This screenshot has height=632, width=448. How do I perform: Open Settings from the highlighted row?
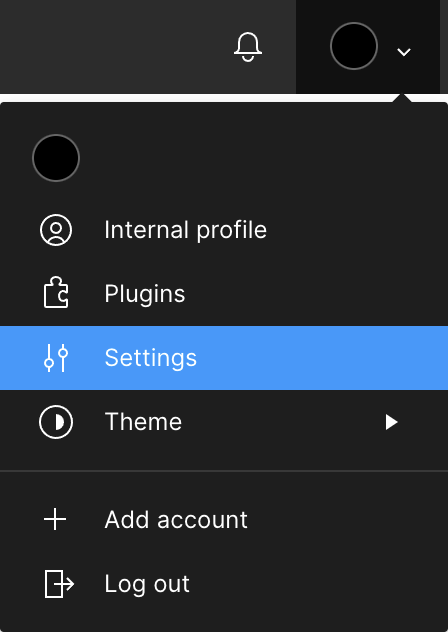click(224, 358)
